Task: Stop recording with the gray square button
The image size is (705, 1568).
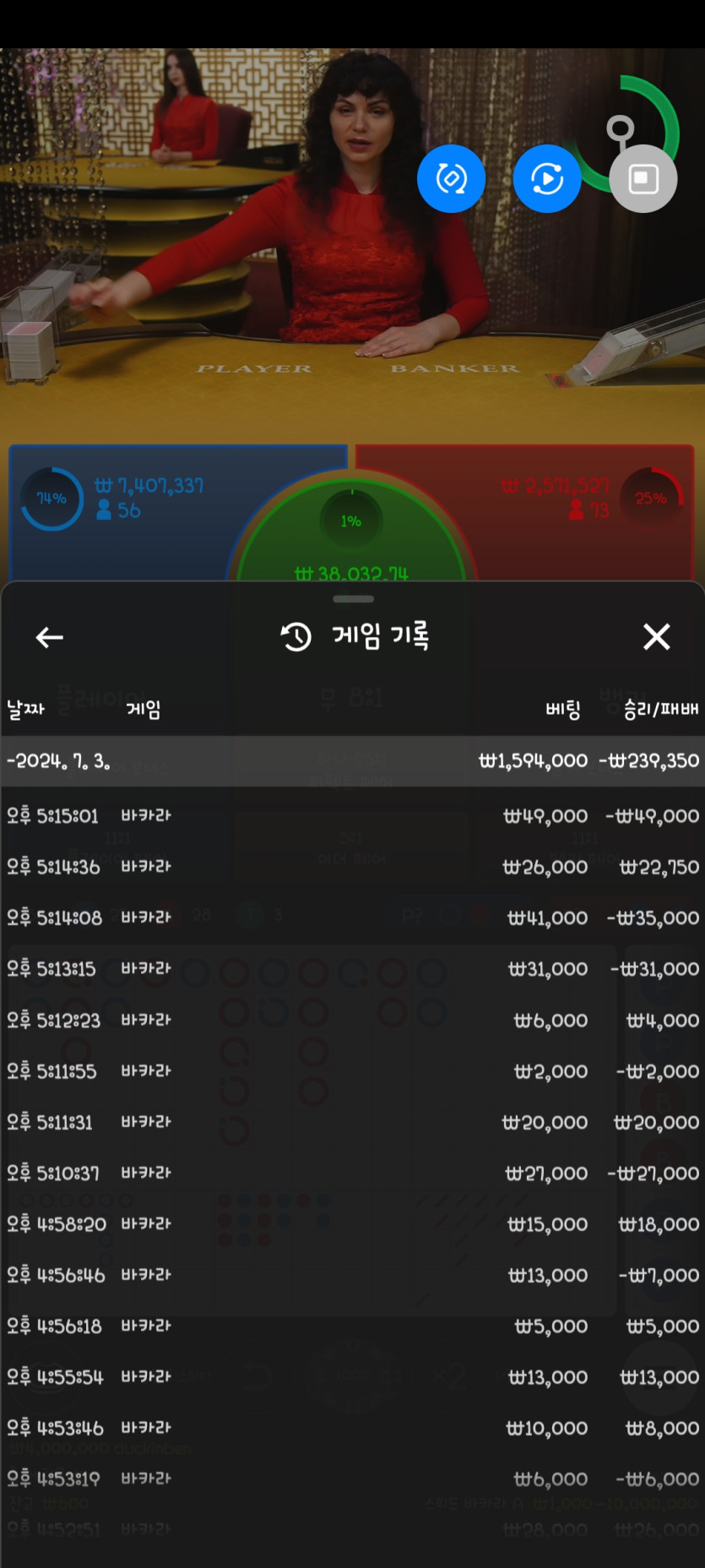Action: pos(643,178)
